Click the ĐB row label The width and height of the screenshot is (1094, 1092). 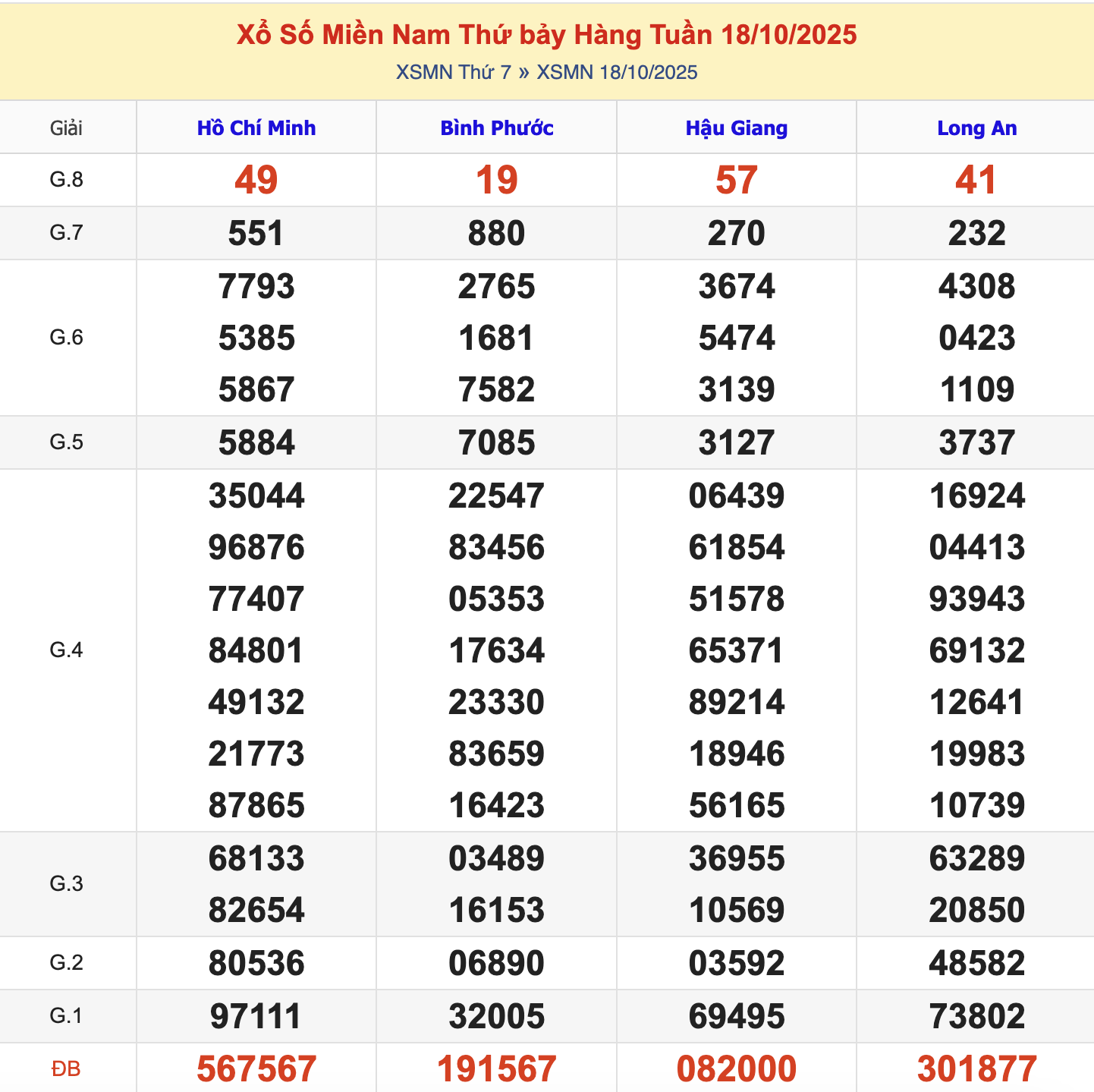click(66, 1068)
